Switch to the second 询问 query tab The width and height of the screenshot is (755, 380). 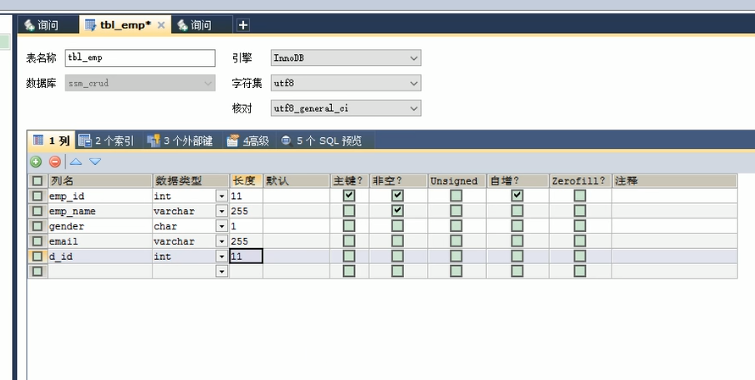201,25
